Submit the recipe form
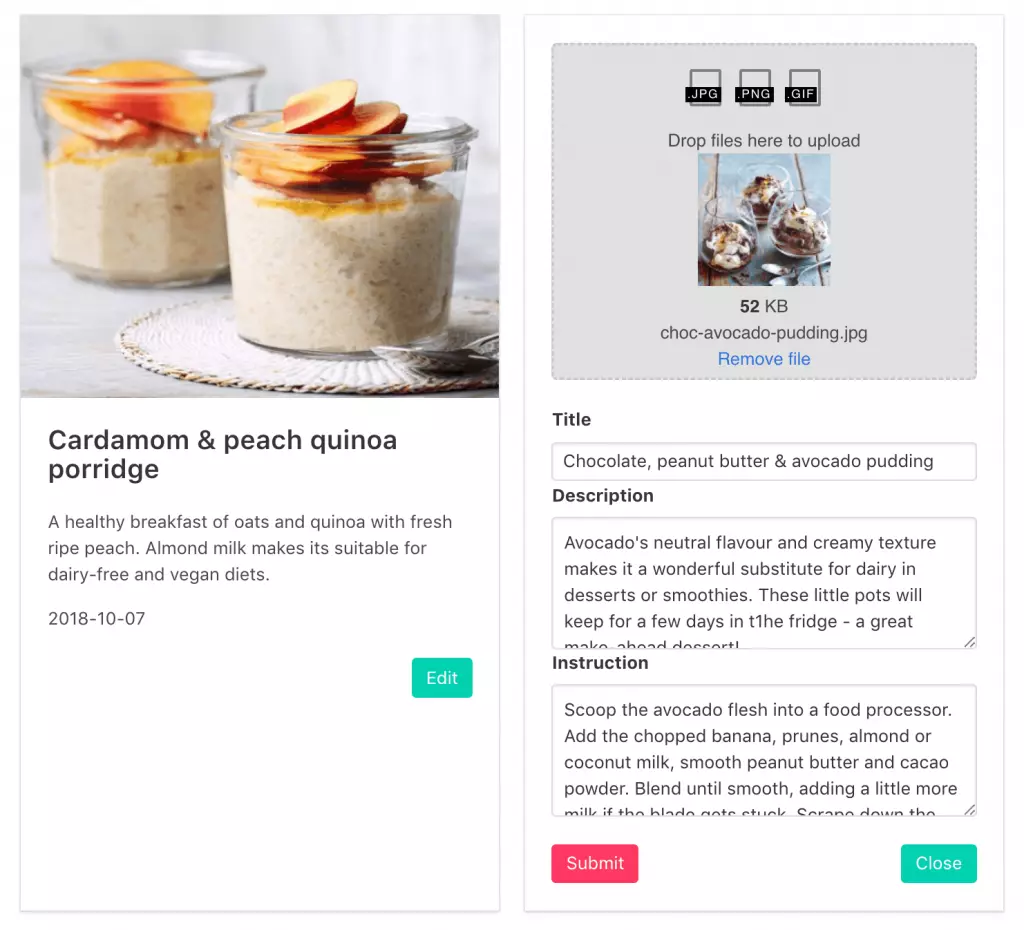Viewport: 1024px width, 930px height. pyautogui.click(x=595, y=863)
